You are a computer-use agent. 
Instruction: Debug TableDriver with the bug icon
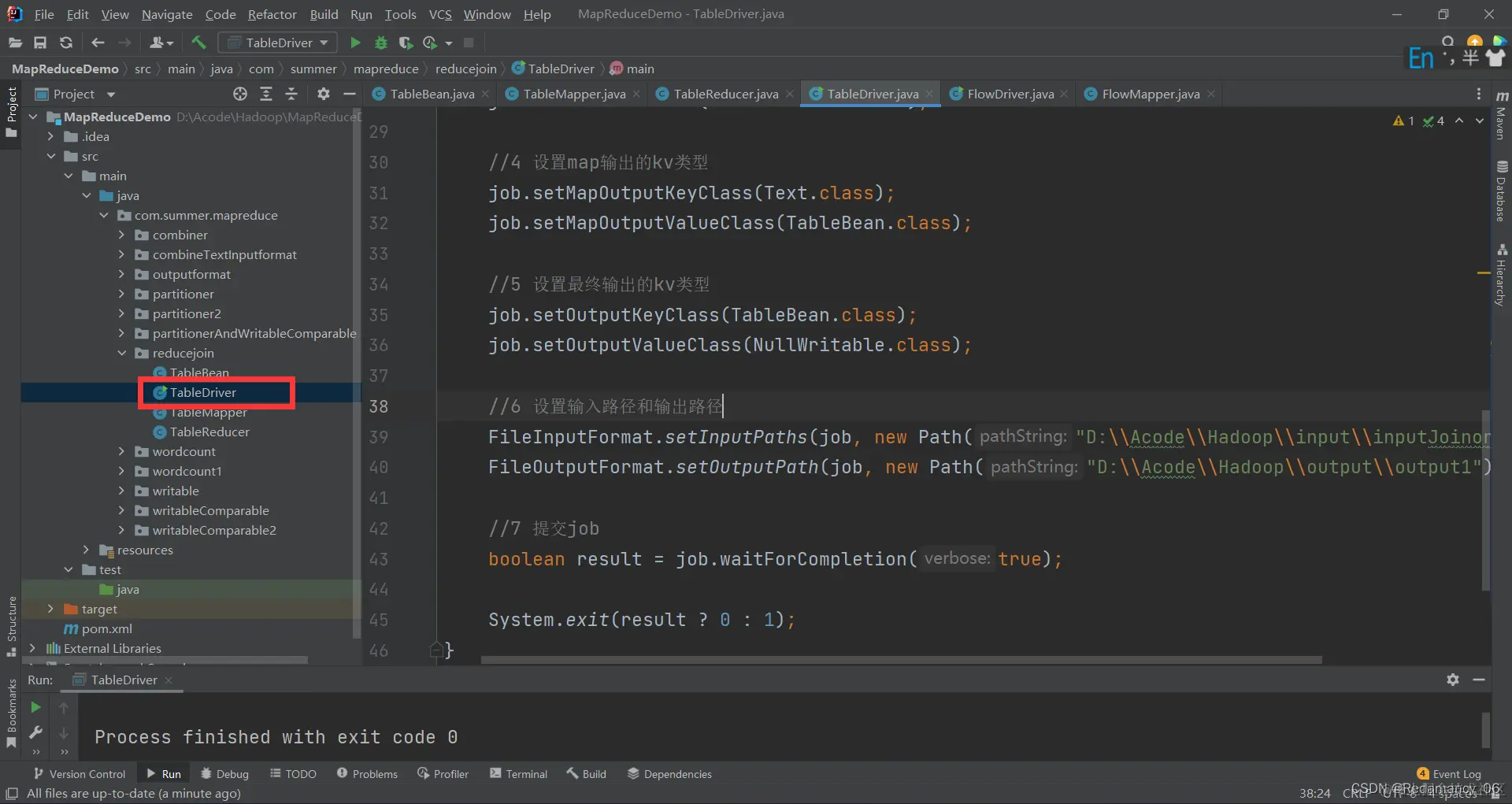coord(381,43)
